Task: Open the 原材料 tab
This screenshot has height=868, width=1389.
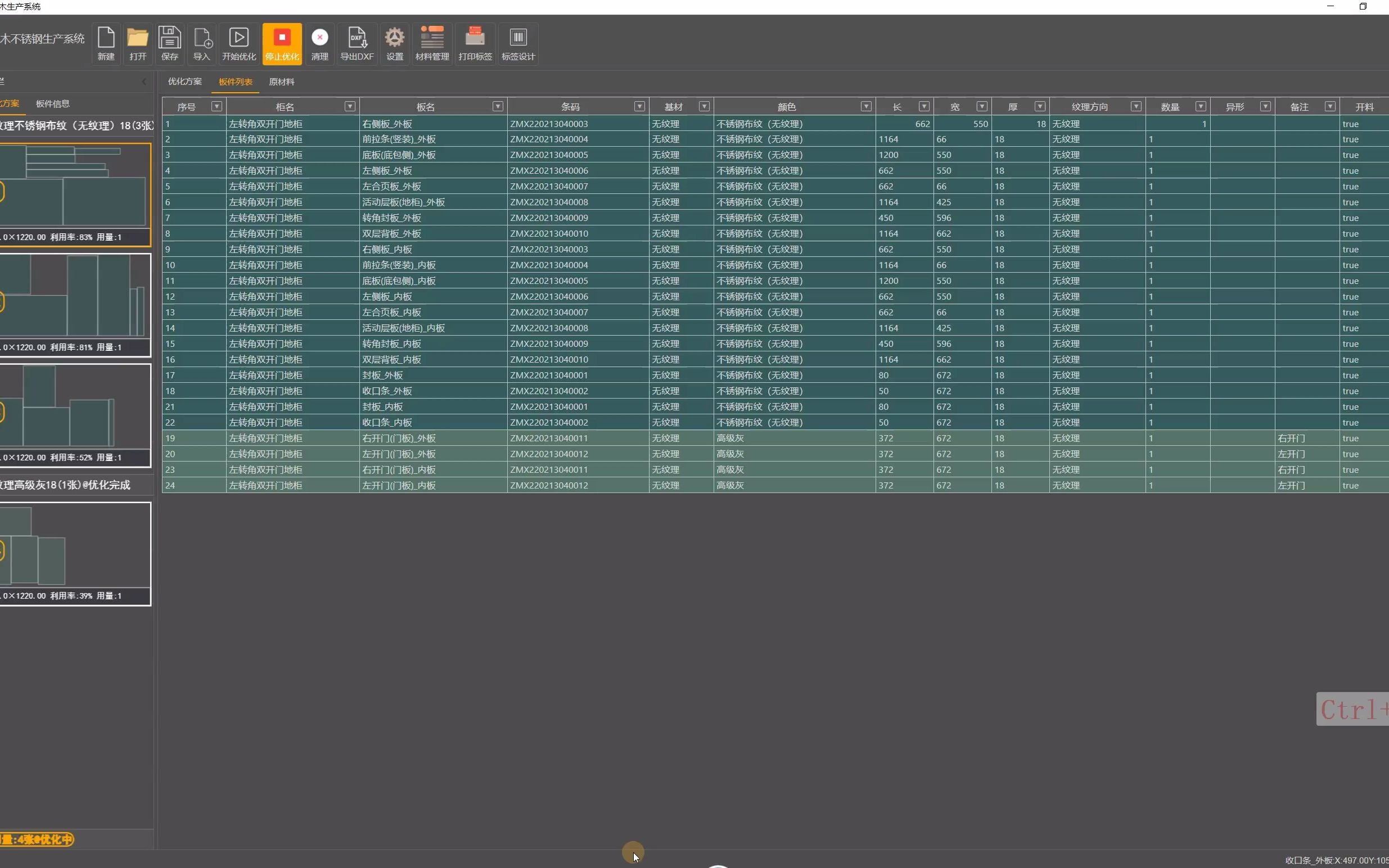Action: coord(281,82)
